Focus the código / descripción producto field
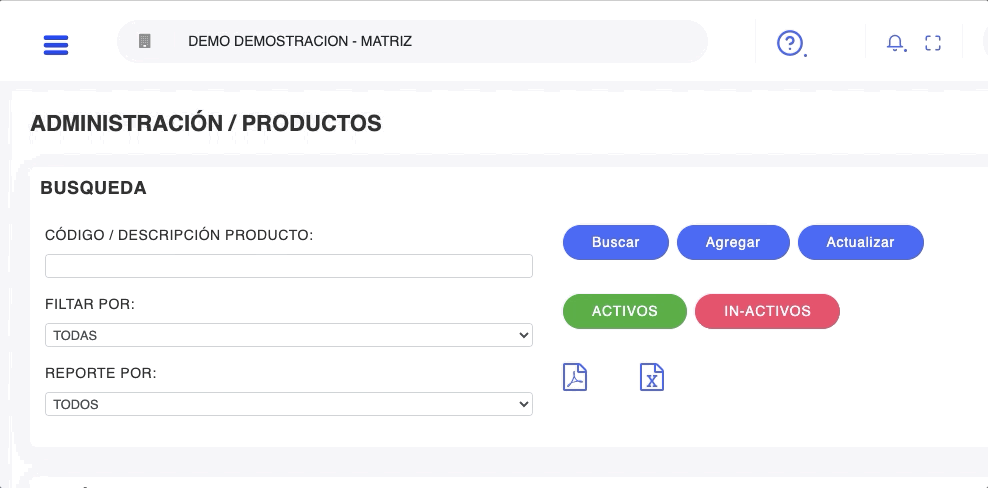 coord(288,266)
